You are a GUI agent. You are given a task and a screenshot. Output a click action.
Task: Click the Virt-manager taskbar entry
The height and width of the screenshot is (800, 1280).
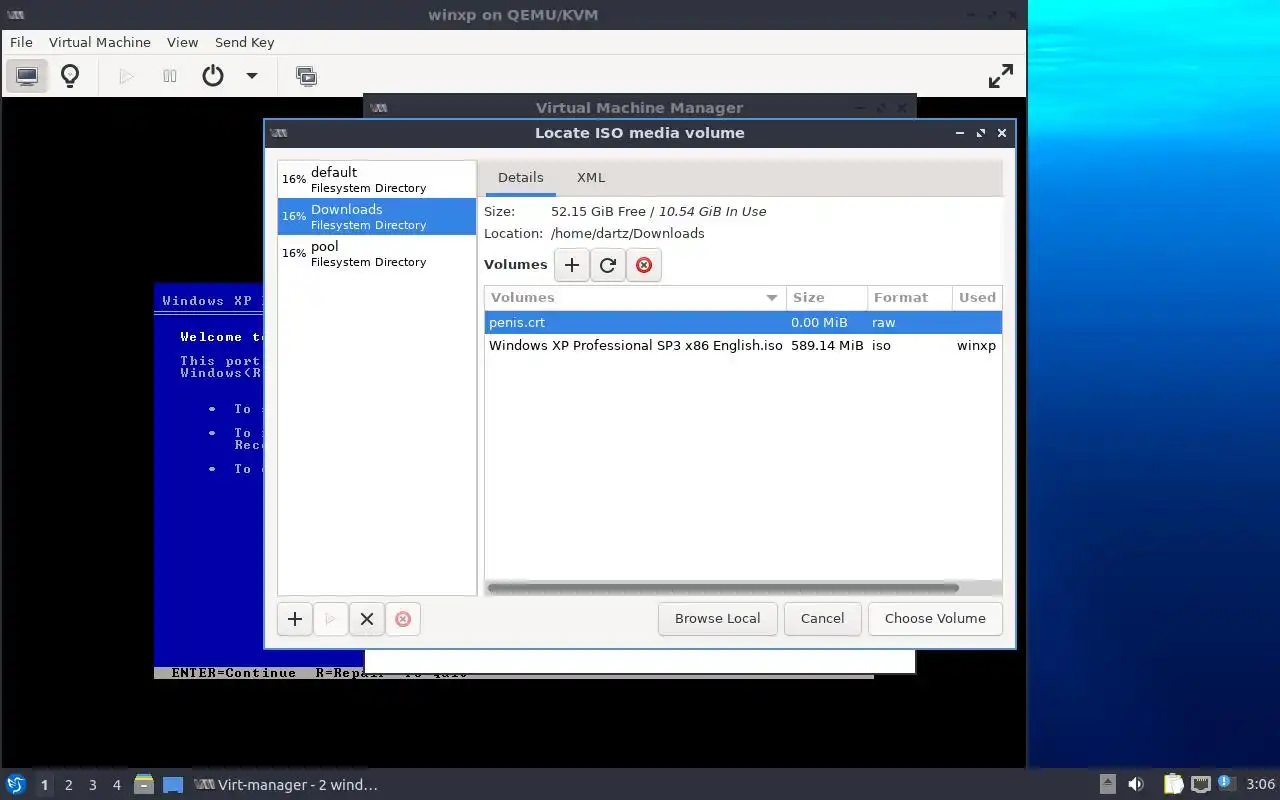point(286,785)
